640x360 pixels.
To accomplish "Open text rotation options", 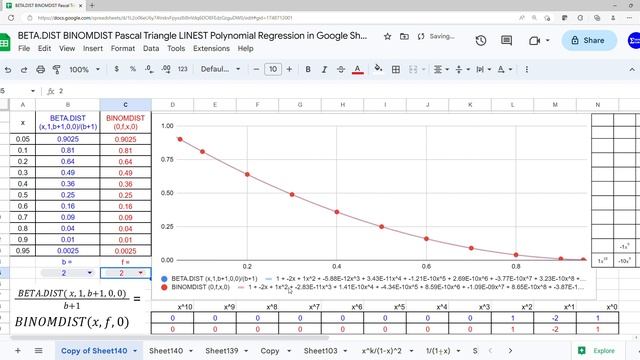I will coord(504,69).
